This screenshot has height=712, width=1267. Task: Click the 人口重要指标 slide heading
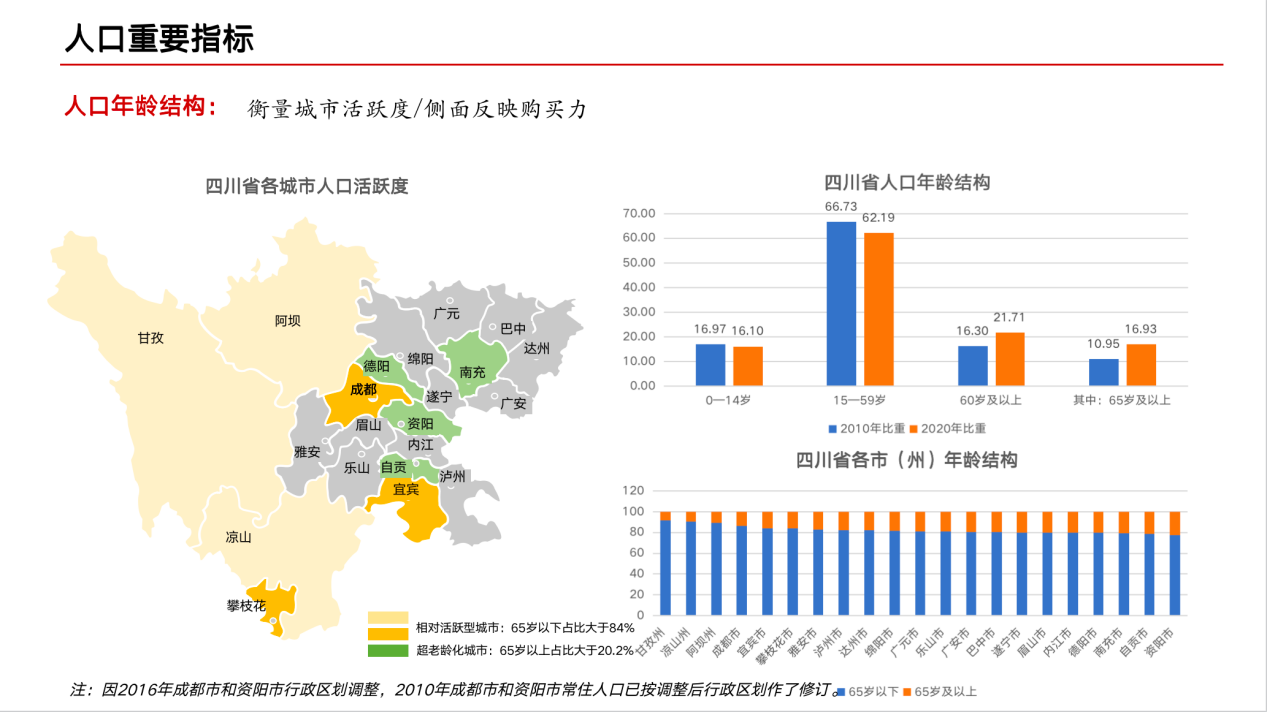(159, 38)
